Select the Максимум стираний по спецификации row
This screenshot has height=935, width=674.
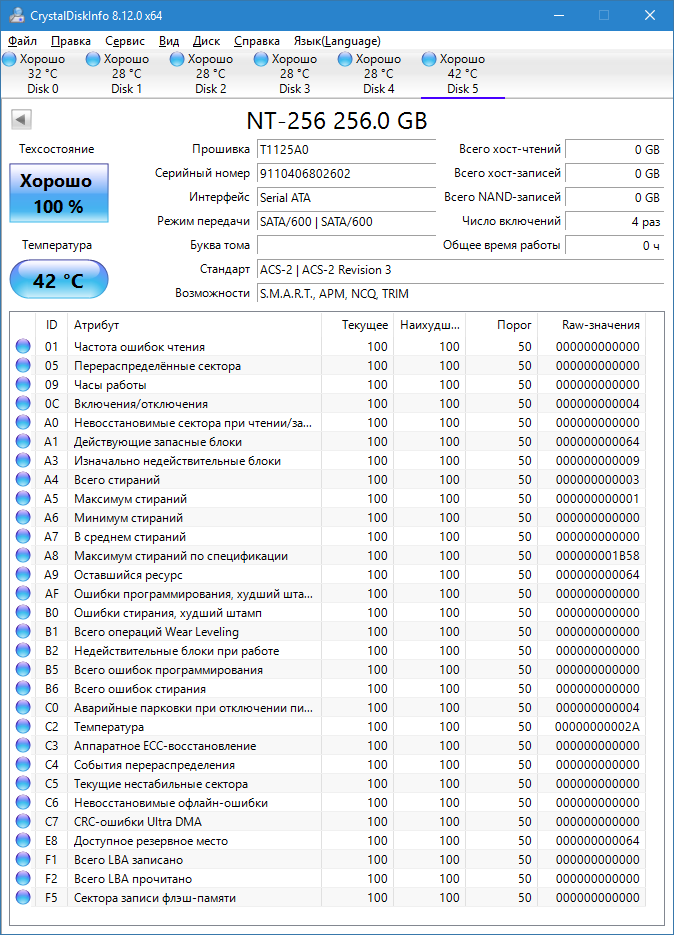[x=328, y=556]
